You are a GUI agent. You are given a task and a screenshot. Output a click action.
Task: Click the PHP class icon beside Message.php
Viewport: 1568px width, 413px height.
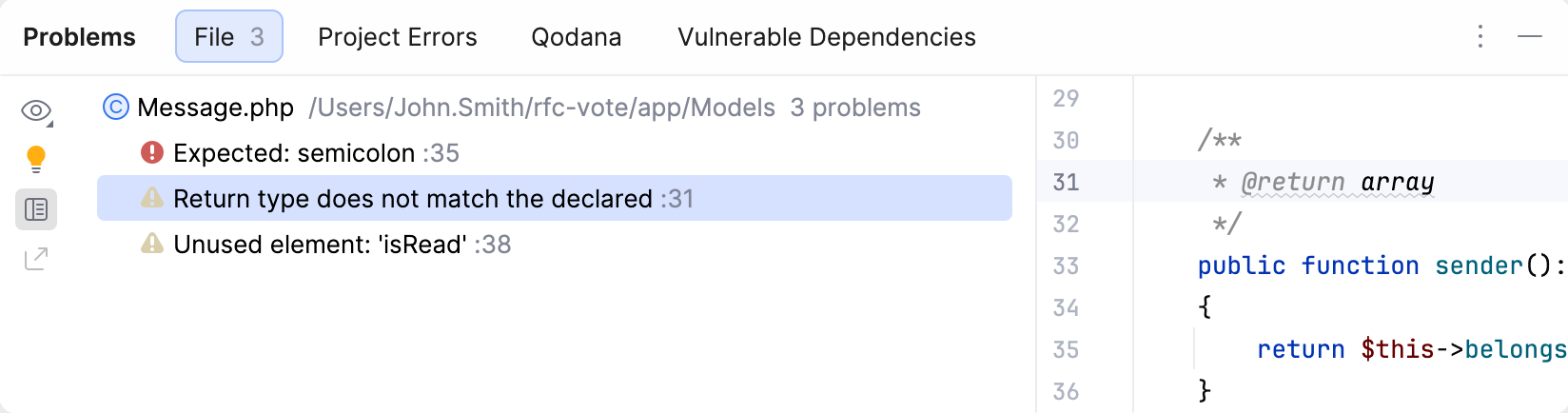point(115,108)
